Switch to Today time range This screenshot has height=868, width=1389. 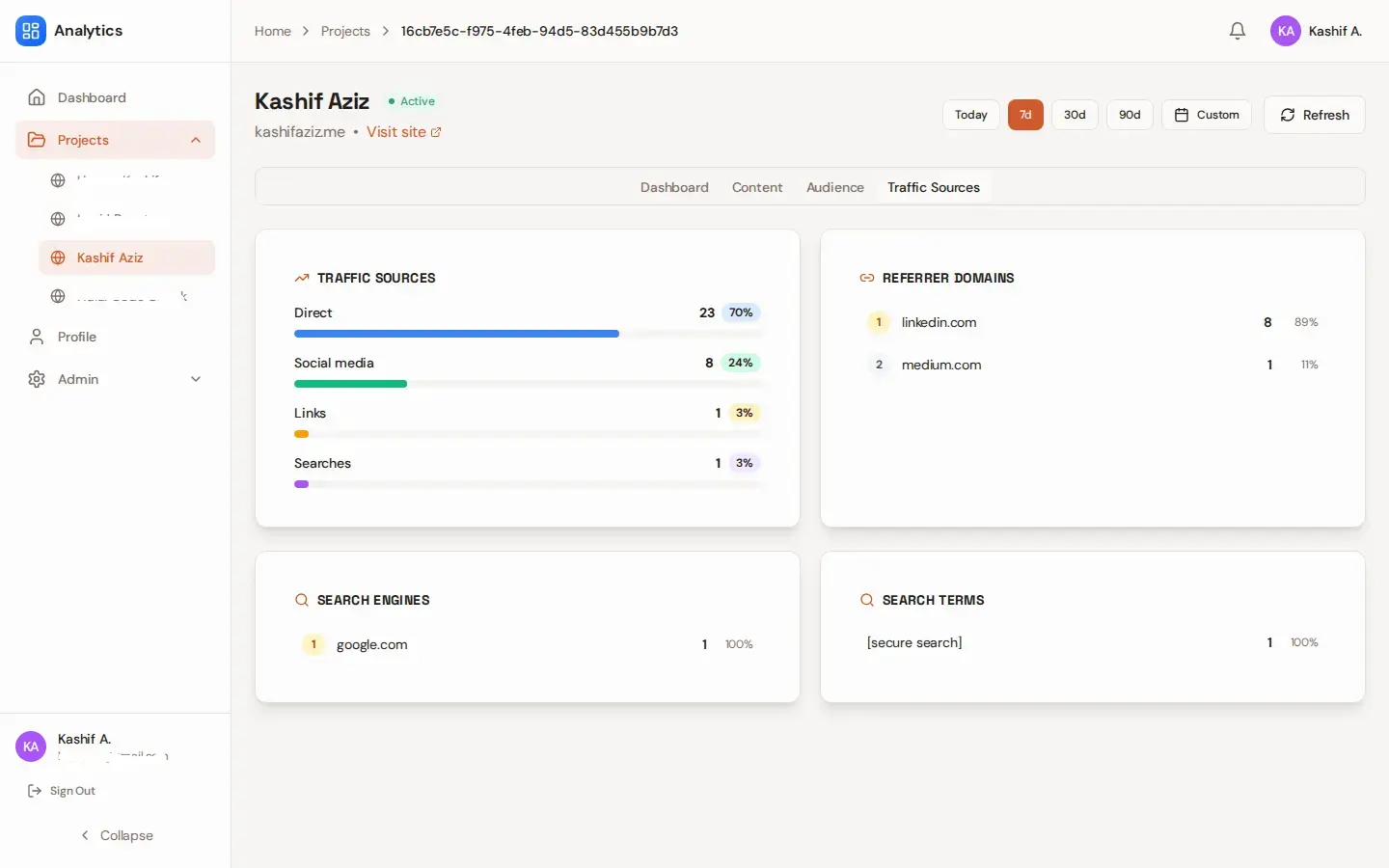tap(970, 115)
